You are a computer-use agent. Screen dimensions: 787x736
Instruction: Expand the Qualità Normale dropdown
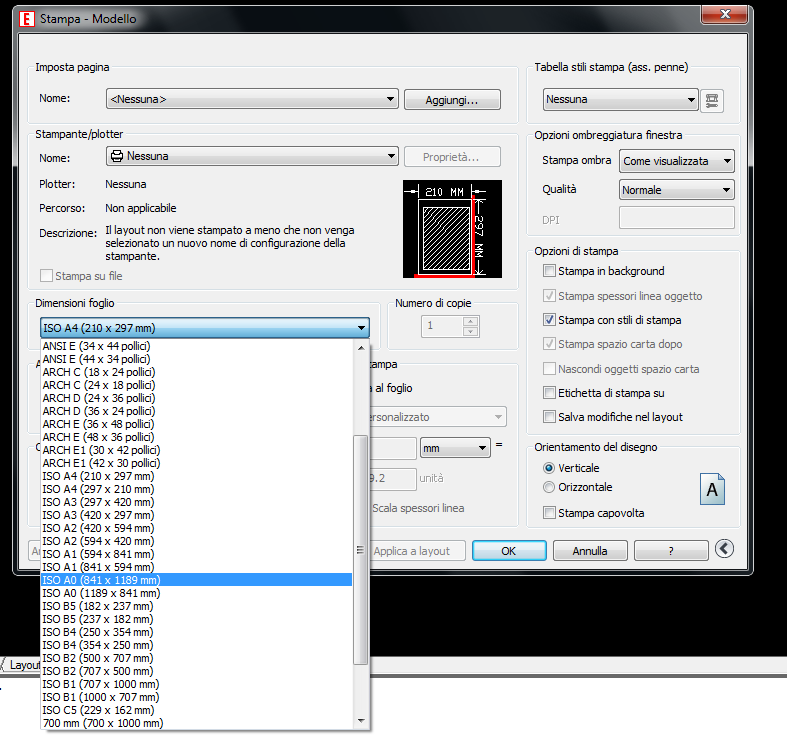point(677,190)
